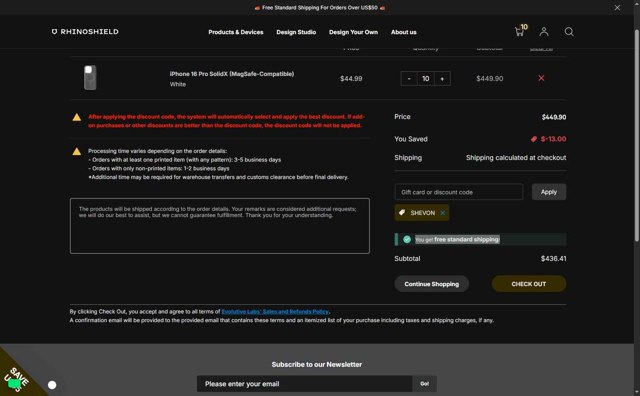Open the Design Studio menu
The width and height of the screenshot is (640, 396).
tap(296, 32)
